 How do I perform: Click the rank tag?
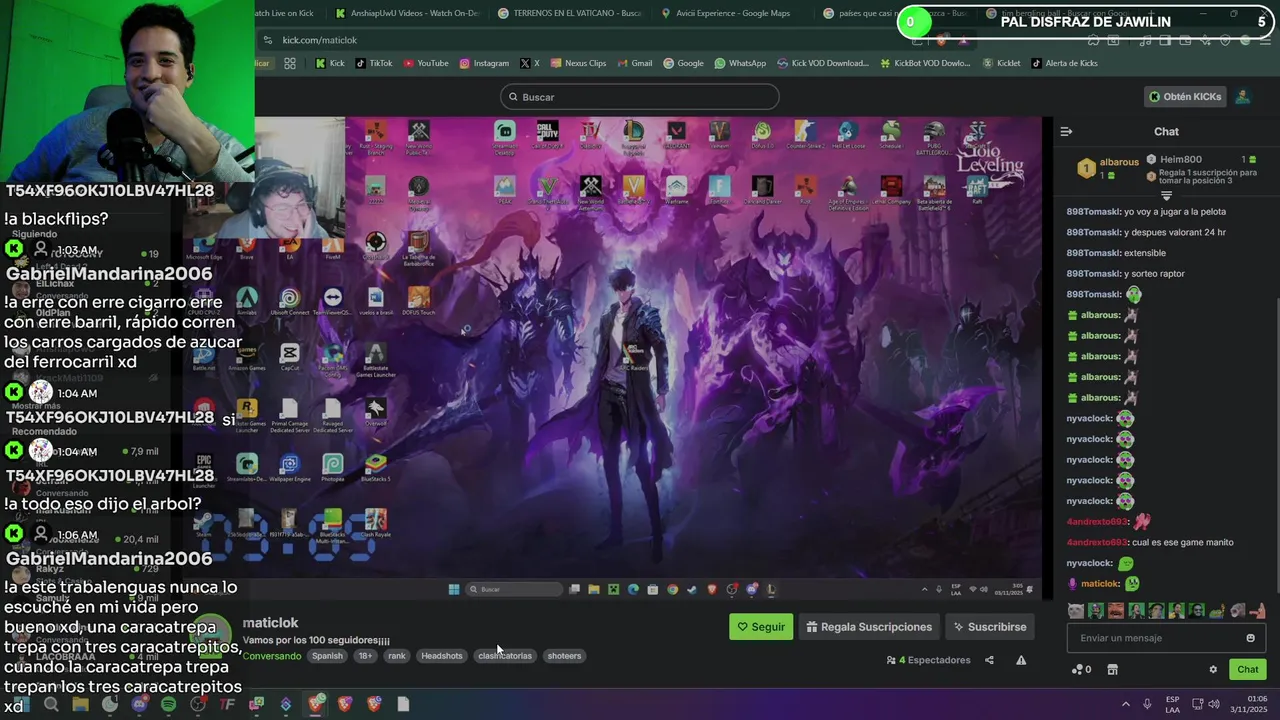[x=397, y=656]
